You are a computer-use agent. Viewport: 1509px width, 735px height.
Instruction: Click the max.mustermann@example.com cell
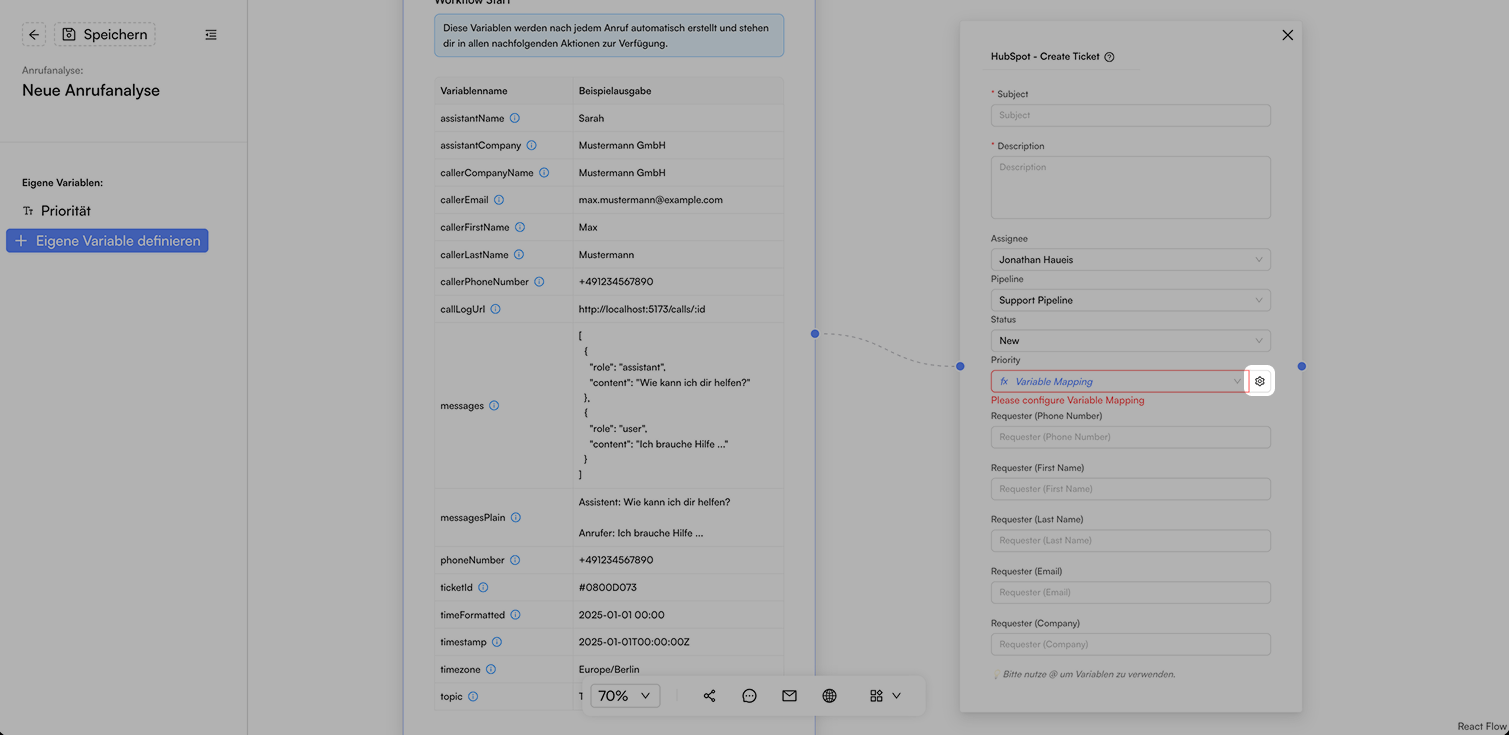click(x=650, y=200)
